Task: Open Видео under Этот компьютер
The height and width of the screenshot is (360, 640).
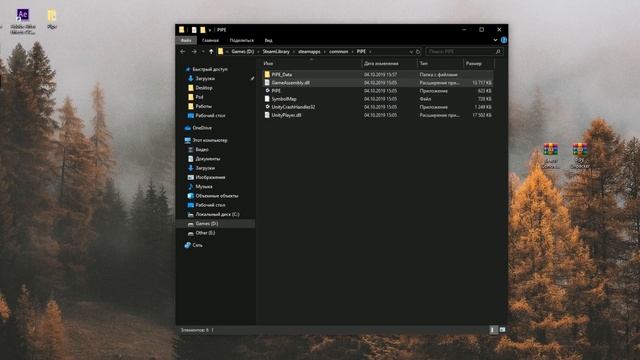Action: point(202,150)
